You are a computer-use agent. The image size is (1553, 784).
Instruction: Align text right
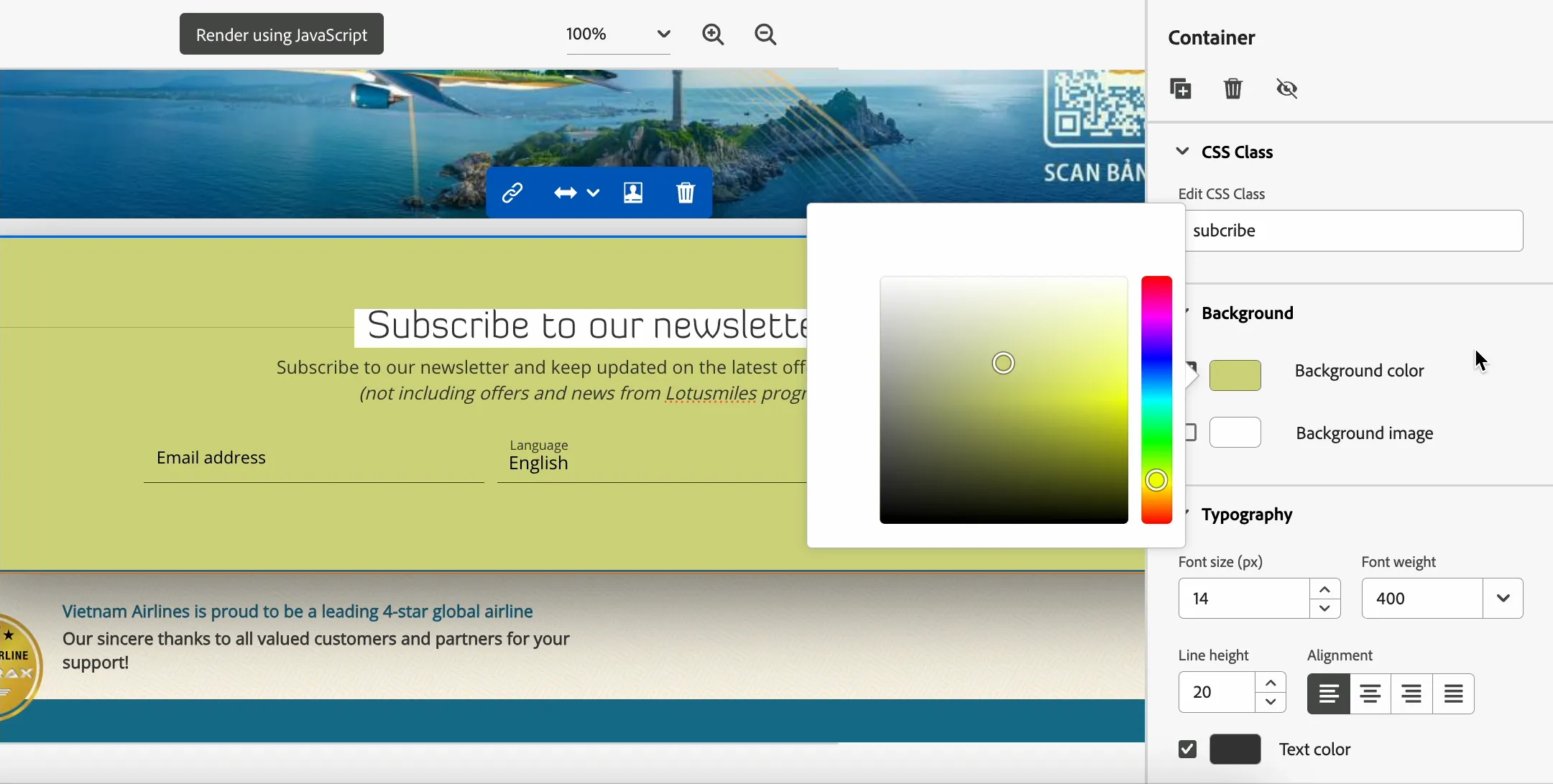[x=1411, y=693]
